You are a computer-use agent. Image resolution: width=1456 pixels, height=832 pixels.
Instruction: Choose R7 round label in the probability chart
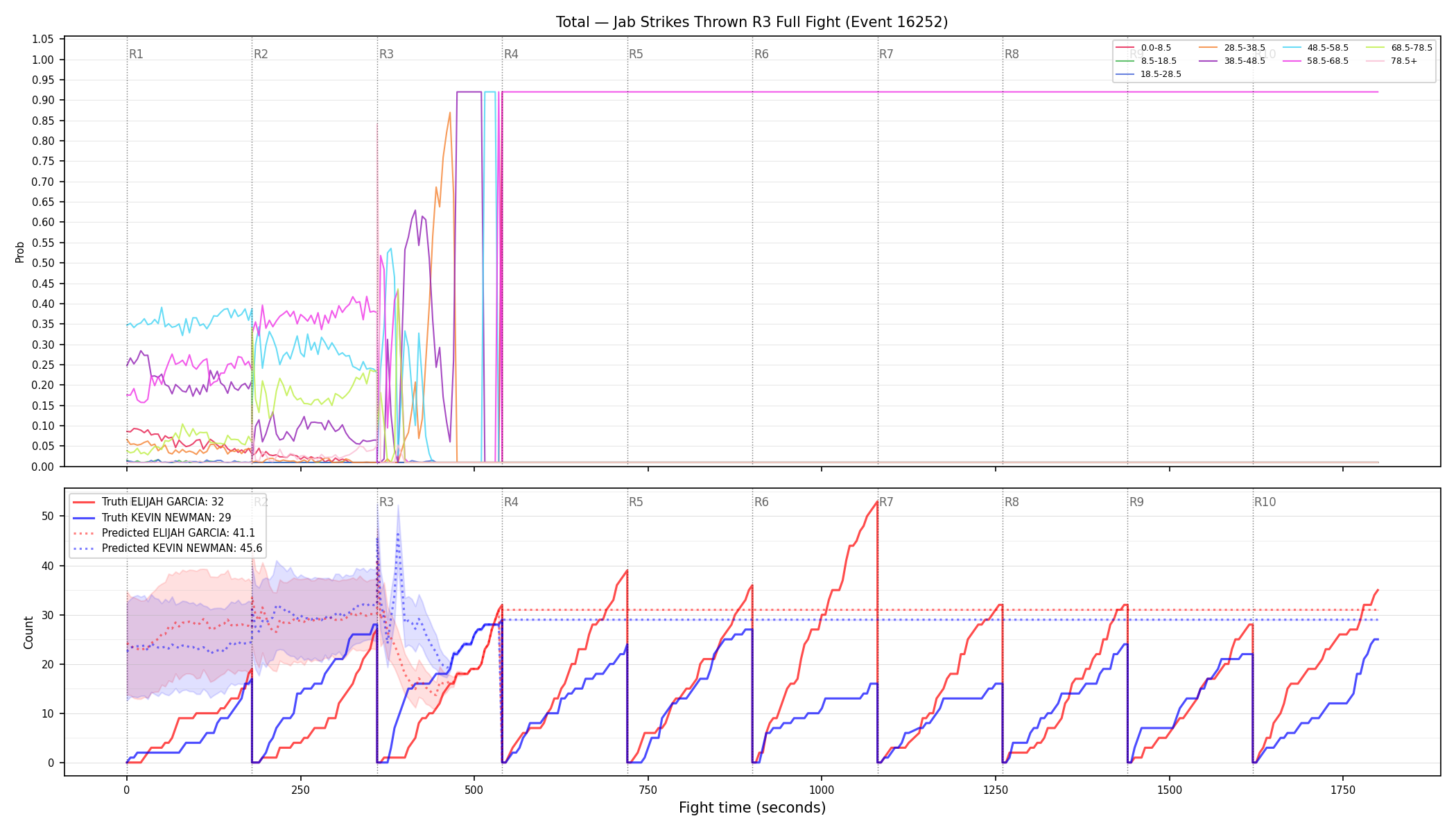[886, 54]
